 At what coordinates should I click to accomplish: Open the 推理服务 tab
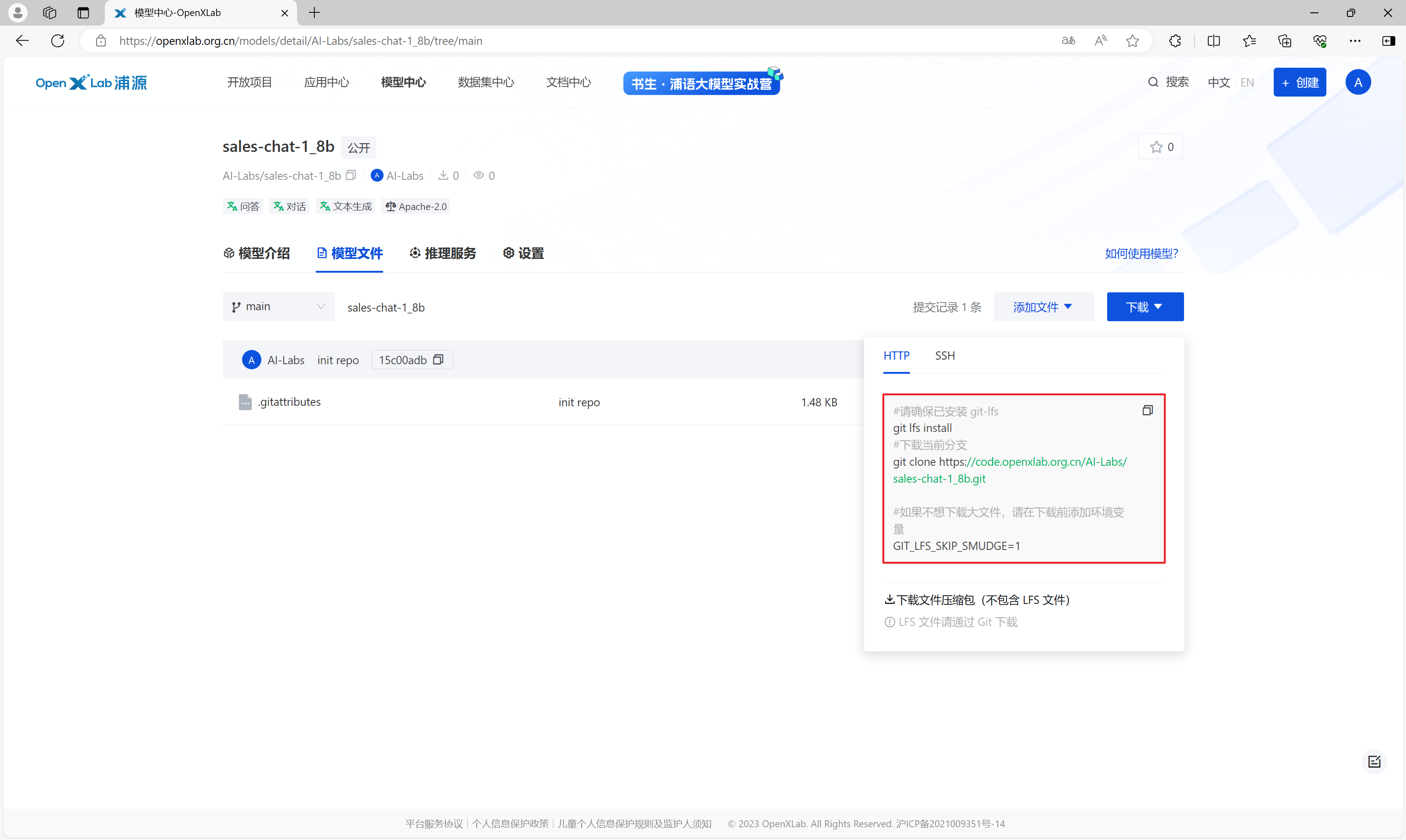pos(443,253)
